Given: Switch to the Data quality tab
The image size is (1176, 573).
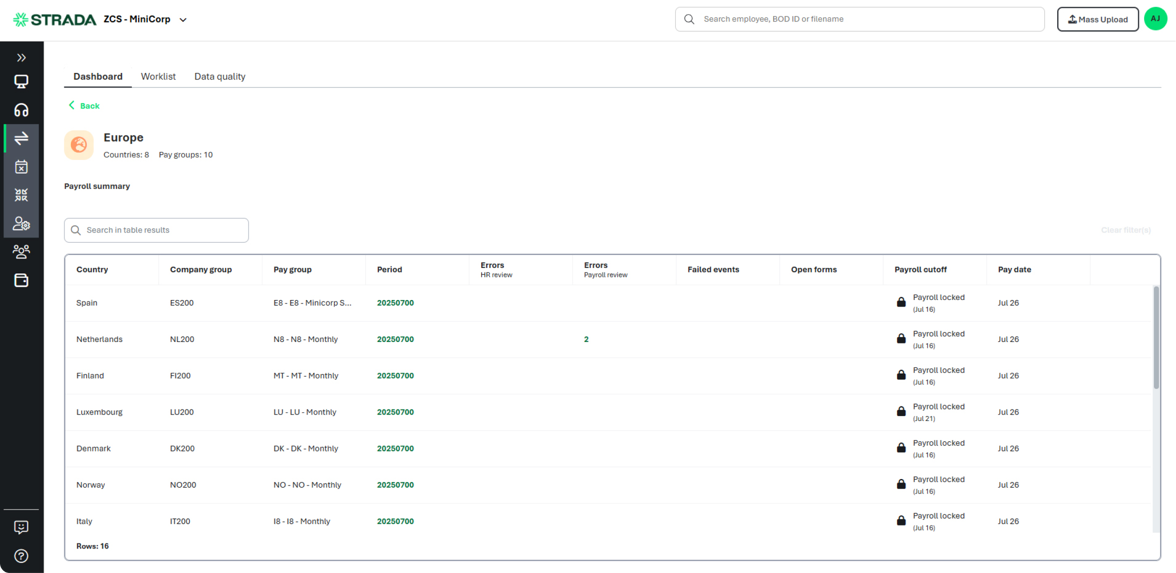Looking at the screenshot, I should click(219, 76).
